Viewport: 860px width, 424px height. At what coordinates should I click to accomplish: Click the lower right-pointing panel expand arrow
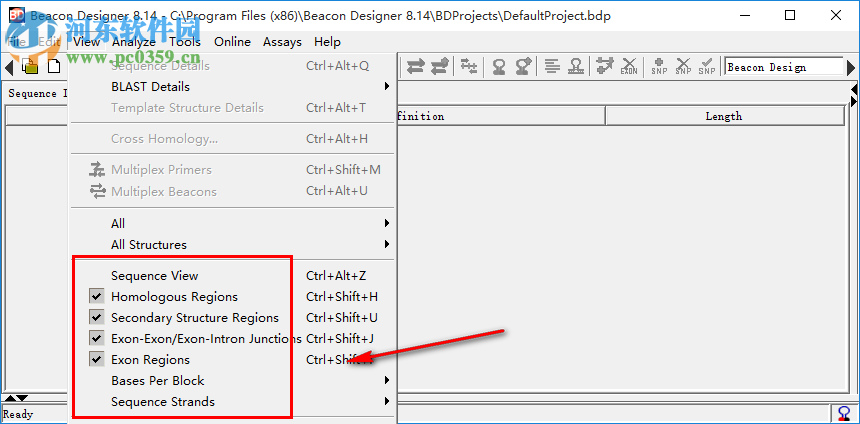tap(853, 101)
